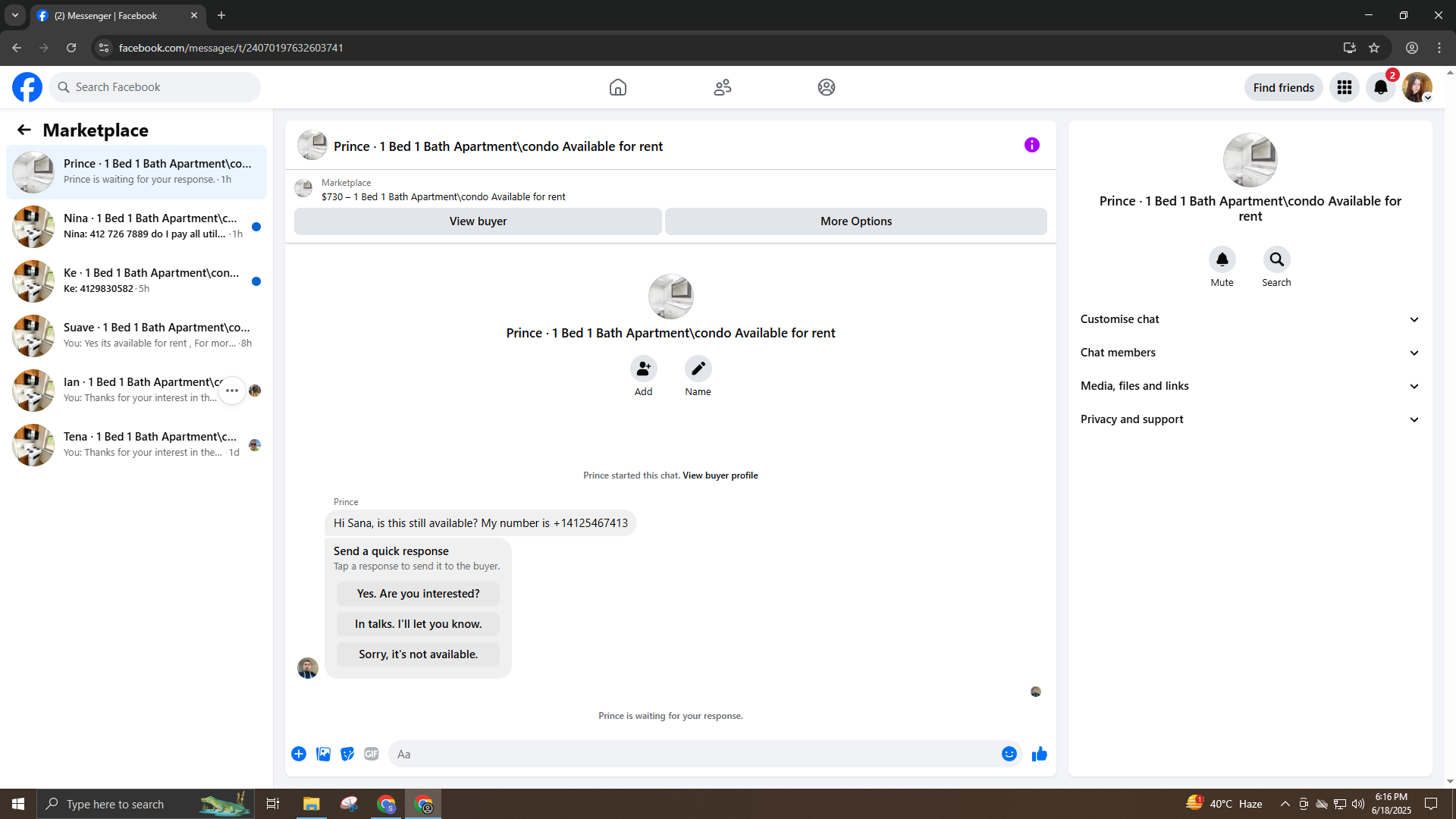This screenshot has height=819, width=1456.
Task: Open the Windows notification center icon
Action: tap(1431, 804)
